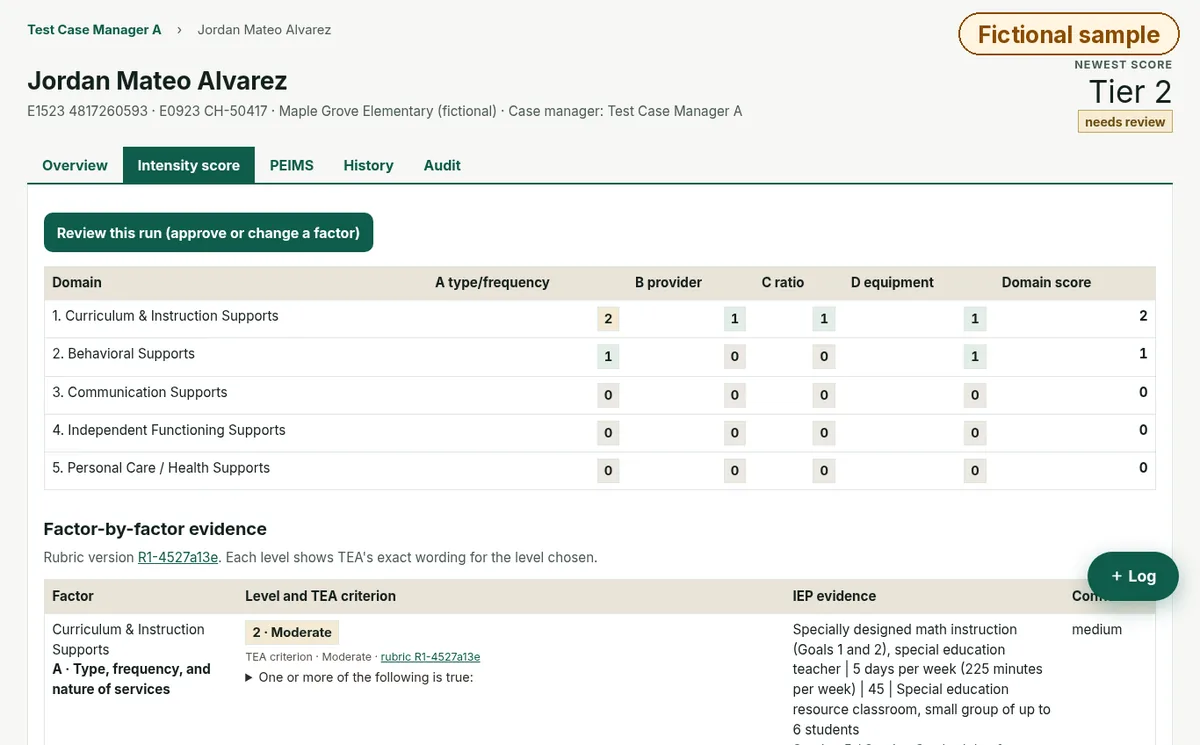
Task: Click B provider score in Personal Care / Health row
Action: 734,470
